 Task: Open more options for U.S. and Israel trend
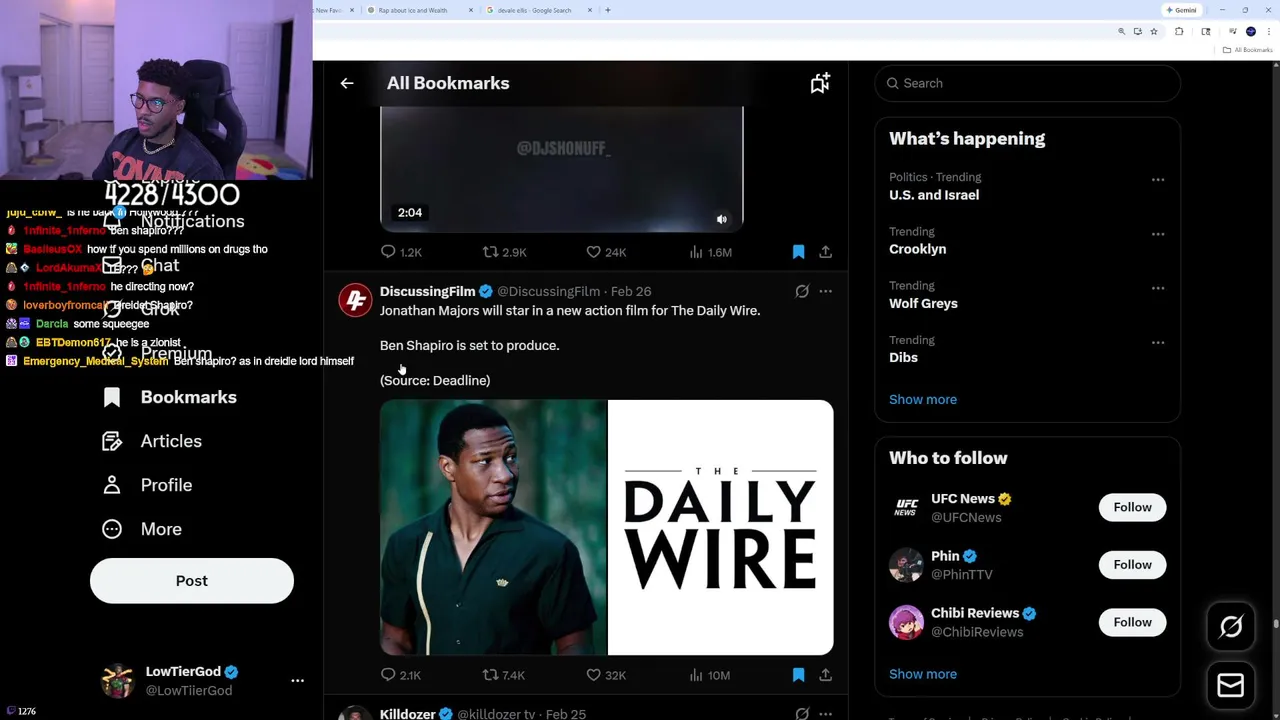(x=1158, y=180)
